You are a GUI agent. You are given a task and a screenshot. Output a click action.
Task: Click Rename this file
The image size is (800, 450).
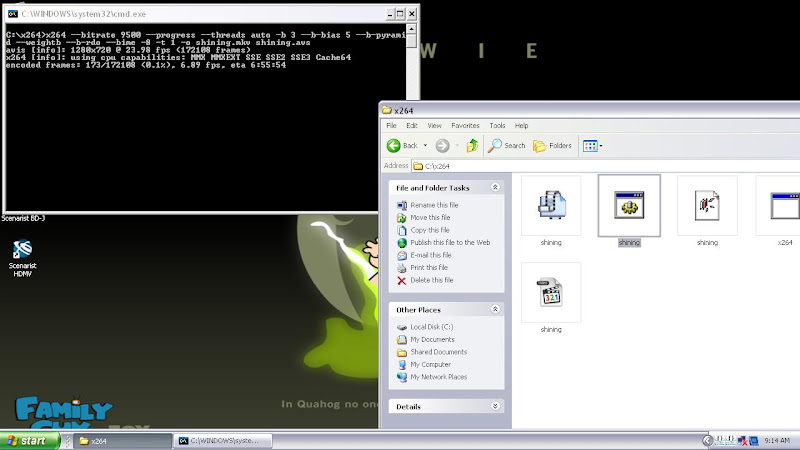(x=434, y=205)
